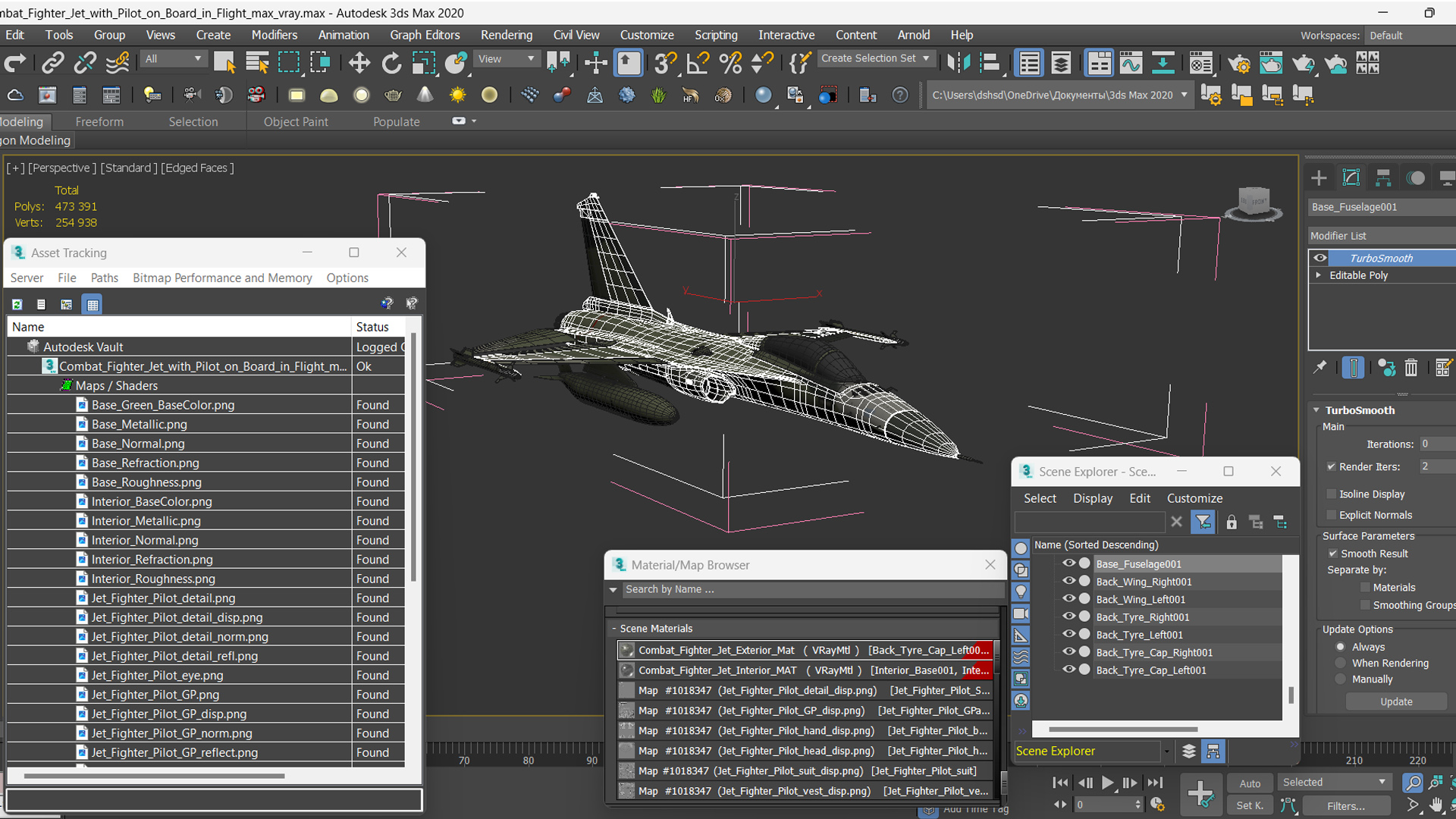Click the Pin Stack icon
1456x819 pixels.
pos(1320,368)
